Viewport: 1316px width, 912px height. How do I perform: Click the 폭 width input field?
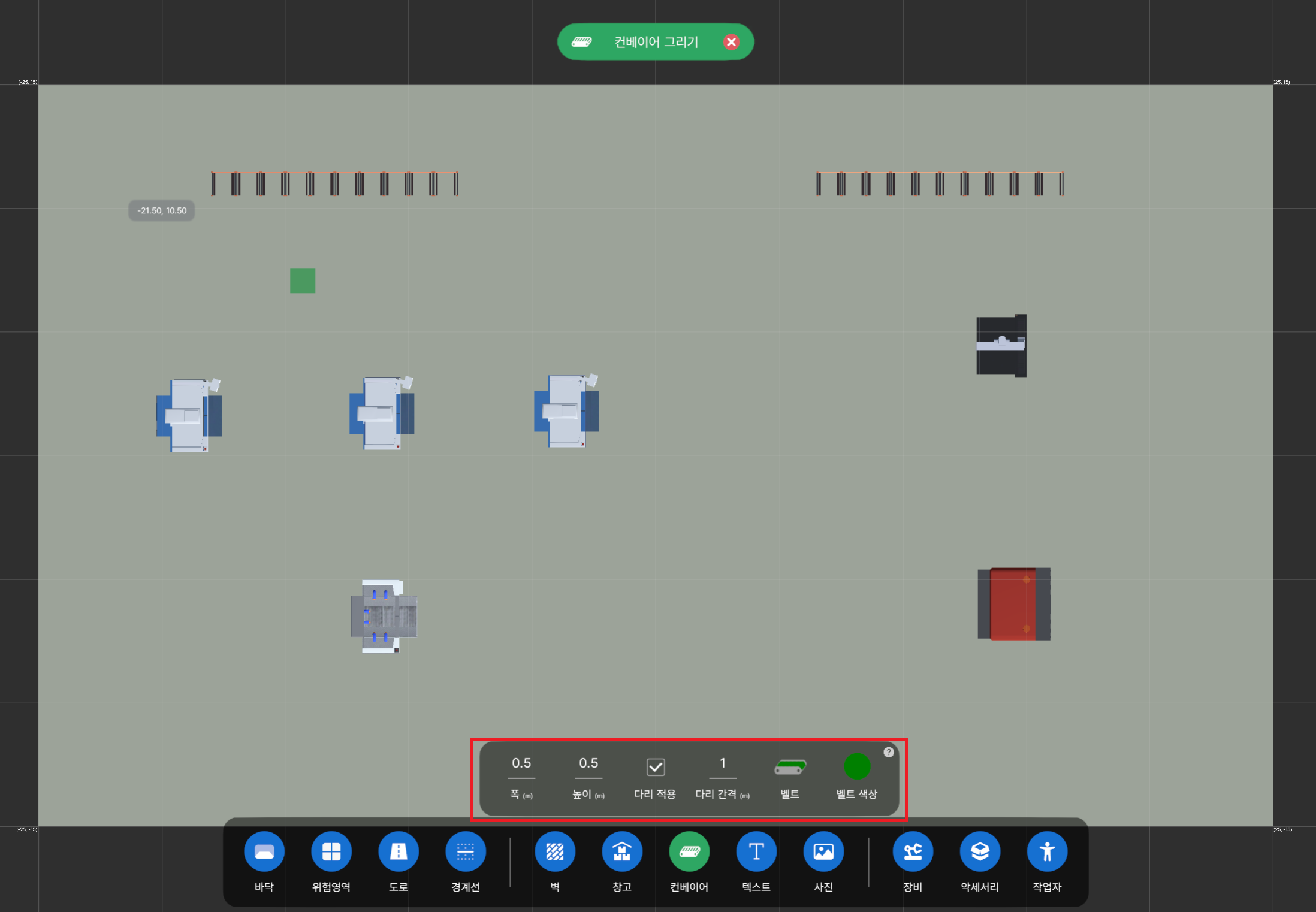click(x=521, y=763)
